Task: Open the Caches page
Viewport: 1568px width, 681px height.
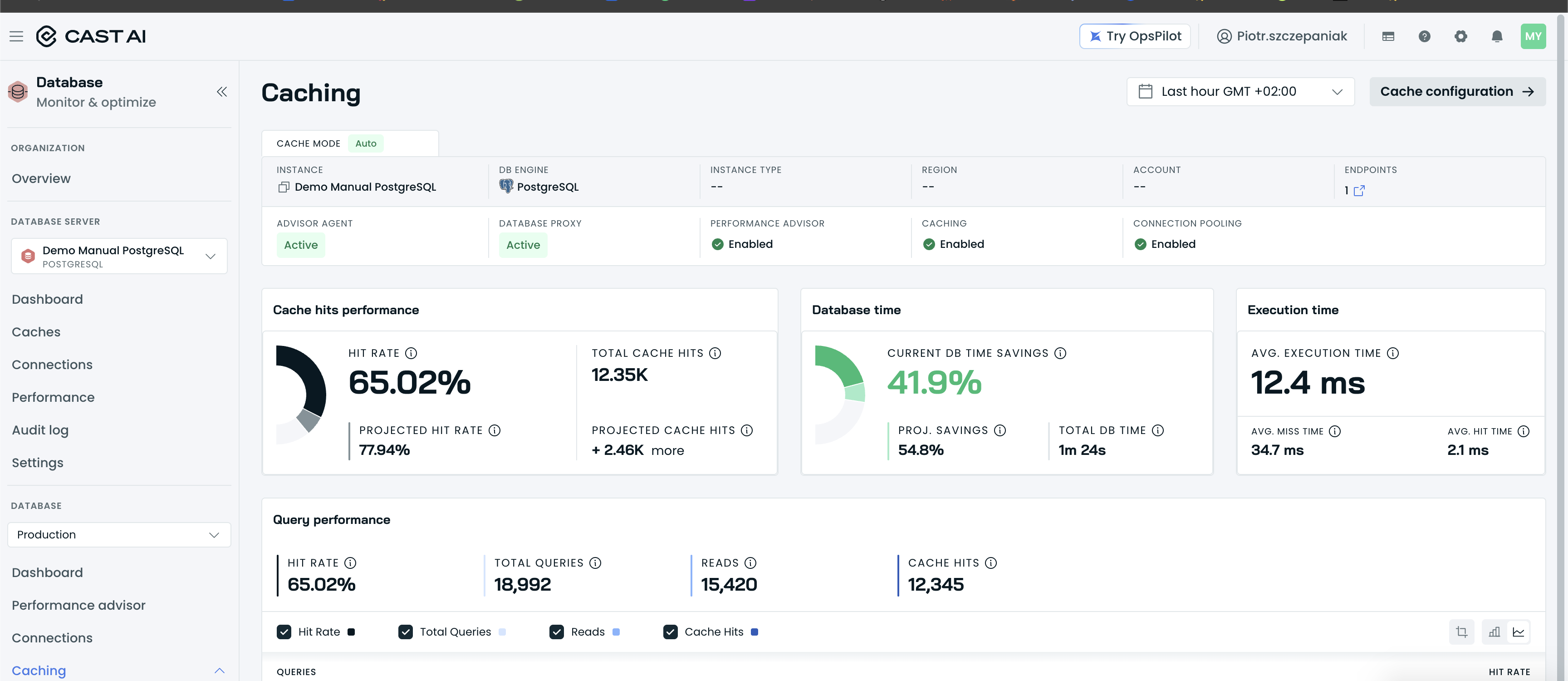Action: (x=36, y=332)
